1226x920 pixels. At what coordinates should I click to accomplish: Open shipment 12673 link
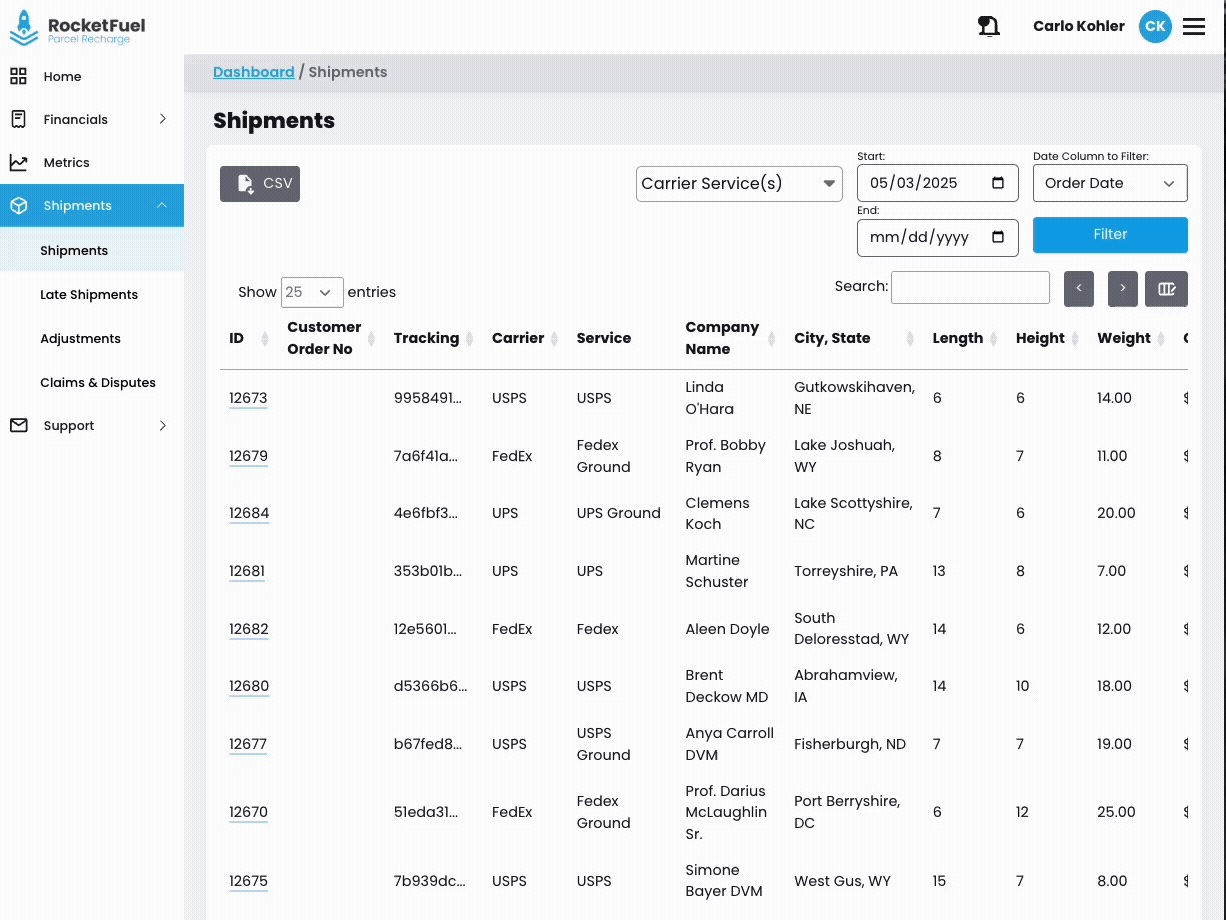pos(248,398)
